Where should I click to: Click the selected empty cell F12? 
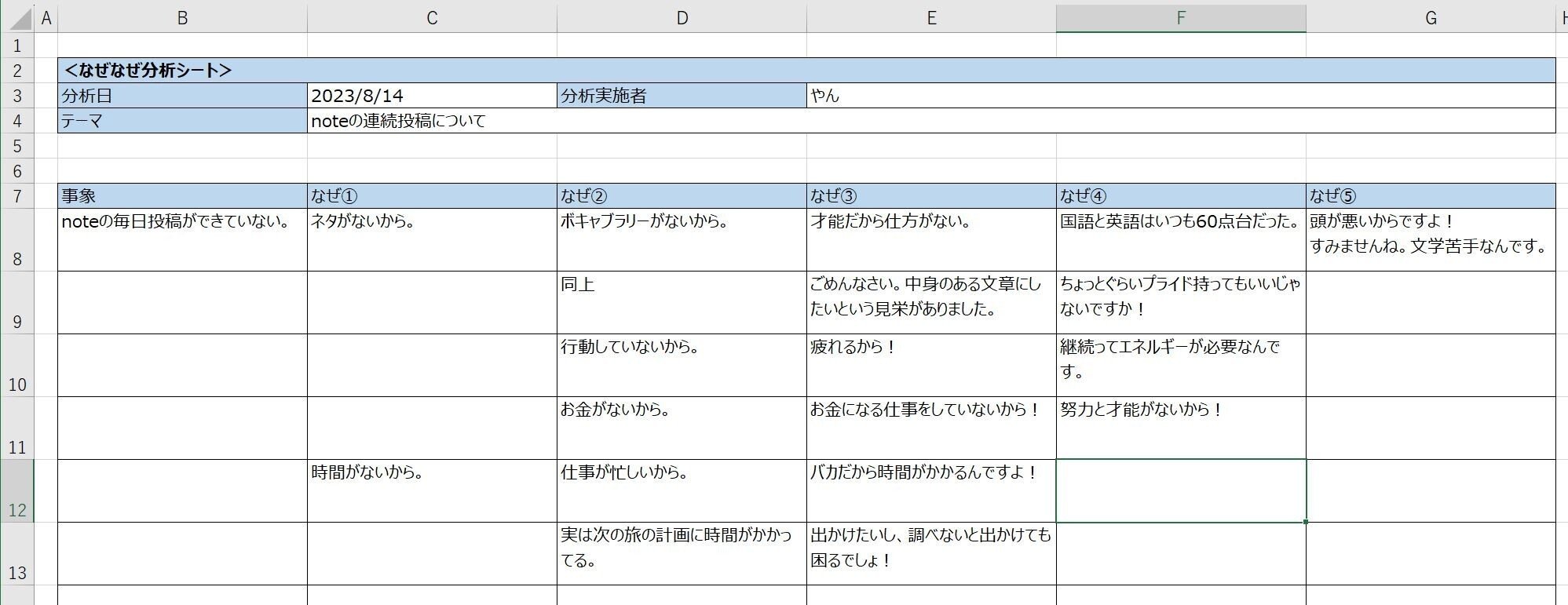[1181, 491]
